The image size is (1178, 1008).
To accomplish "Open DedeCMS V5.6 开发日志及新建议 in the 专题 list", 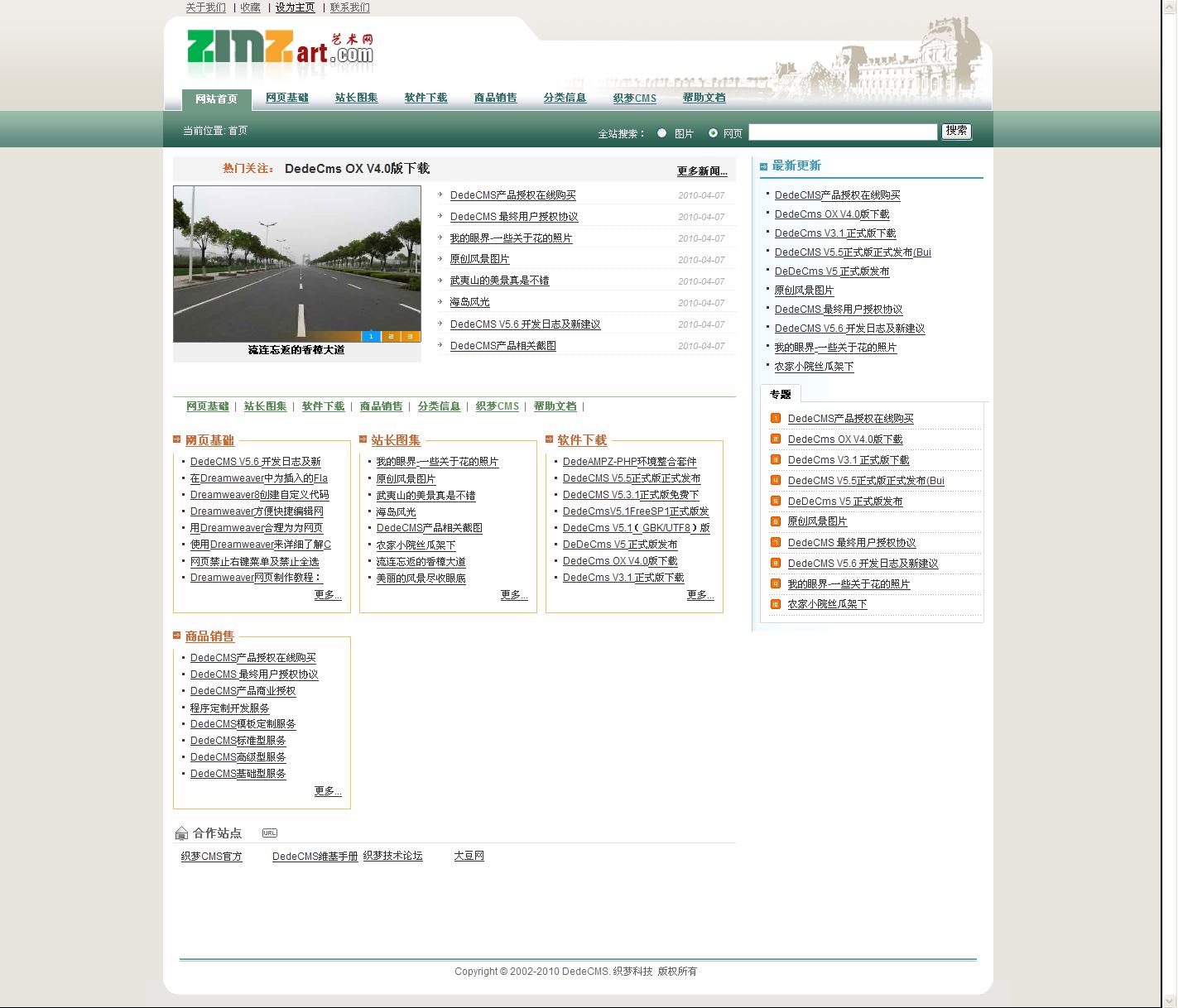I will pyautogui.click(x=863, y=564).
